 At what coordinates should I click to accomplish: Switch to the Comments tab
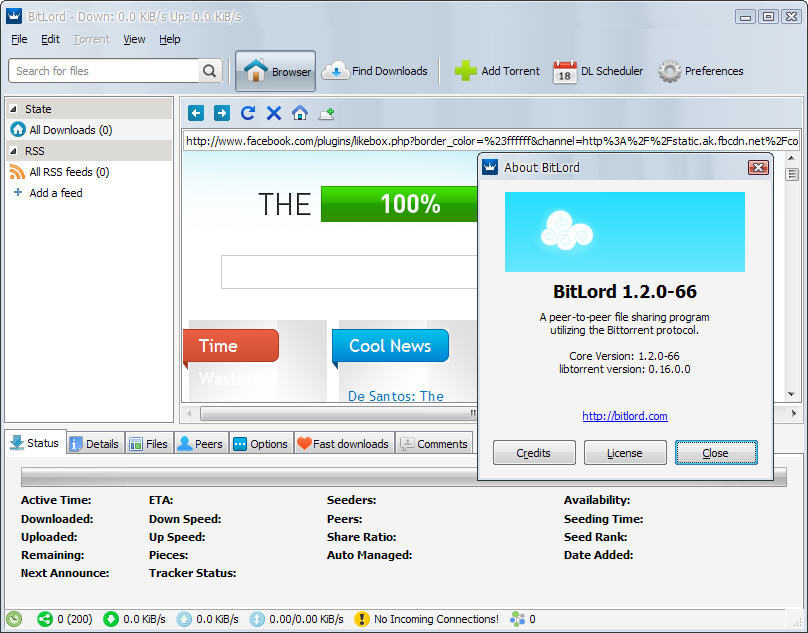[434, 444]
